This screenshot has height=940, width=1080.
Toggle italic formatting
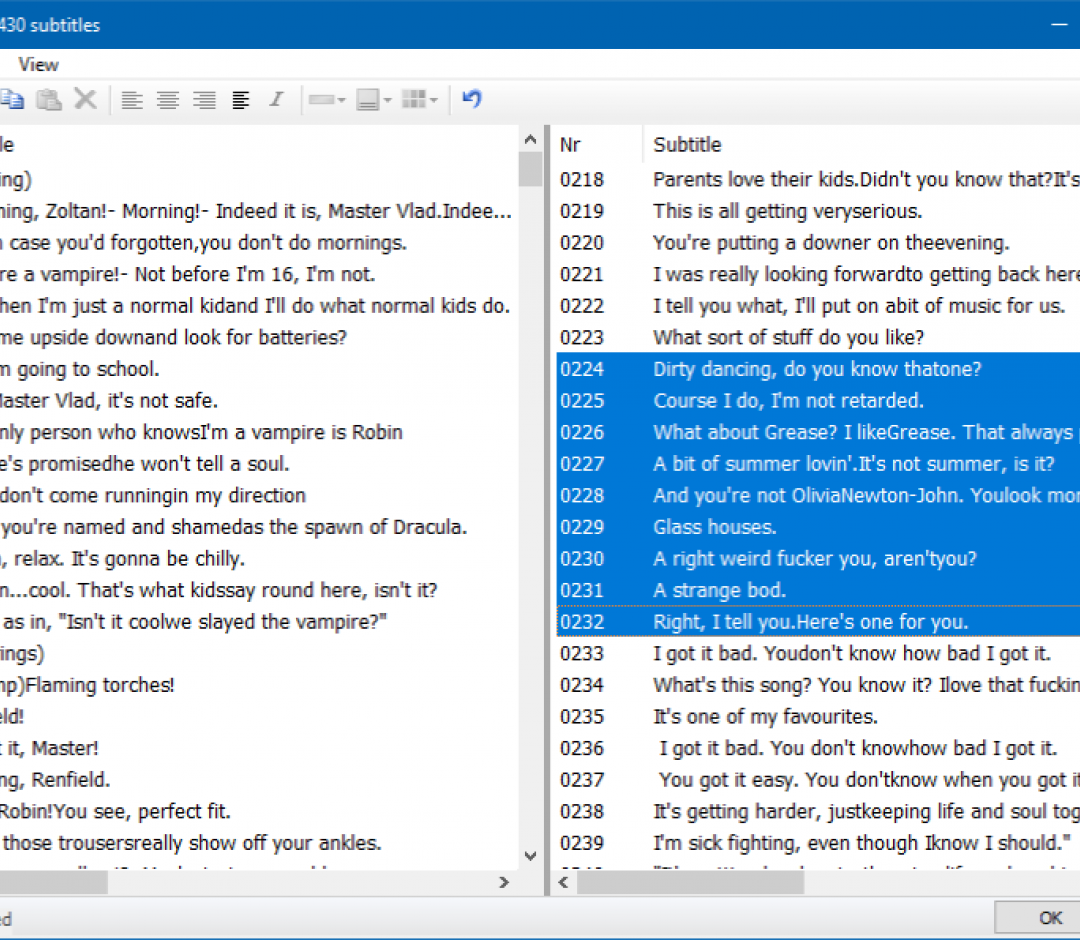(x=277, y=100)
